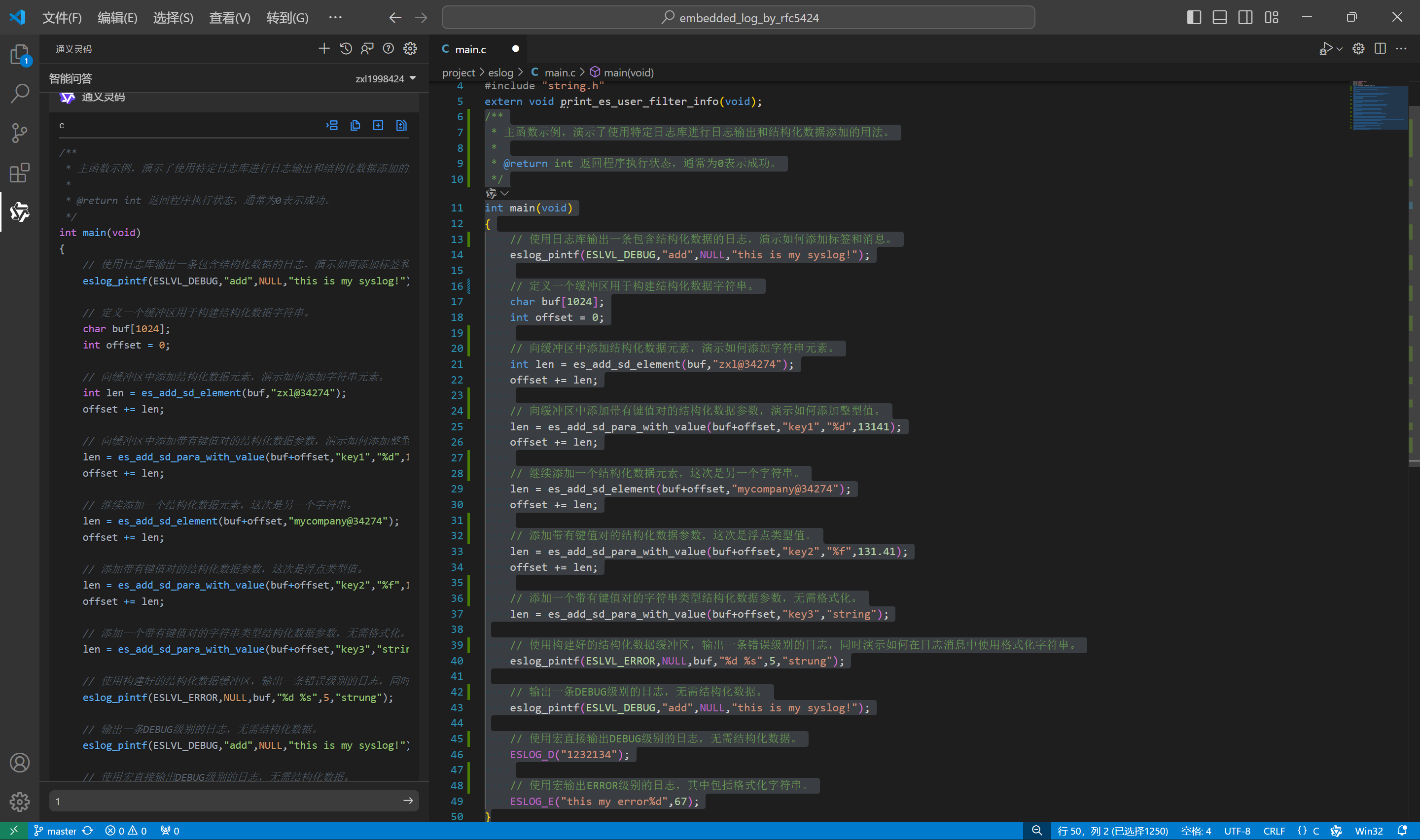The height and width of the screenshot is (840, 1420).
Task: Synchronize git changes
Action: click(x=88, y=830)
